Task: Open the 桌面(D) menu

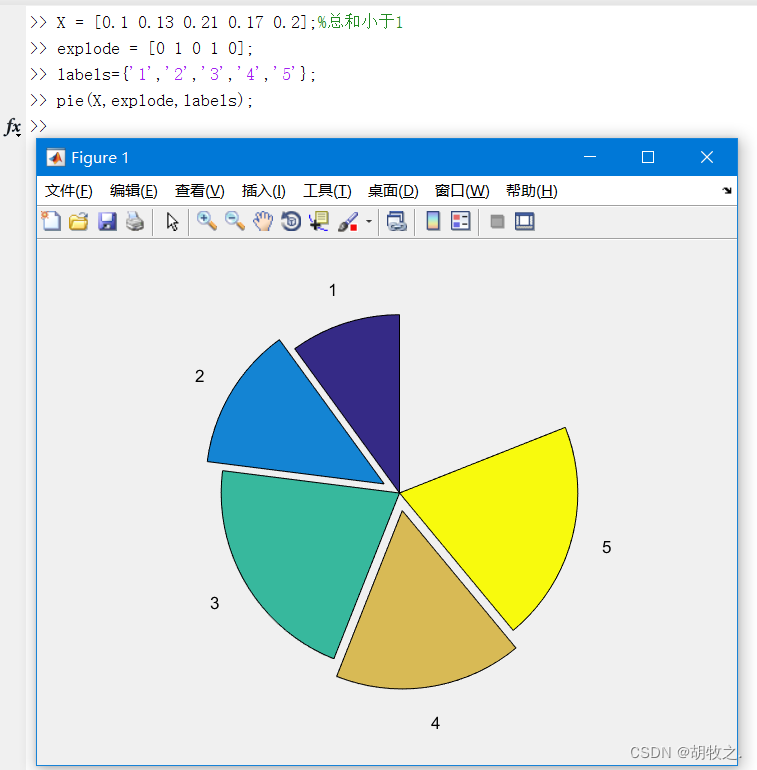Action: point(393,191)
